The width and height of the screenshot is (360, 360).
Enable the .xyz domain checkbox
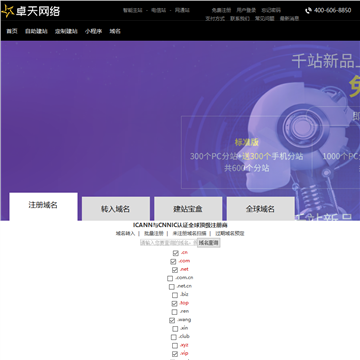(x=175, y=346)
